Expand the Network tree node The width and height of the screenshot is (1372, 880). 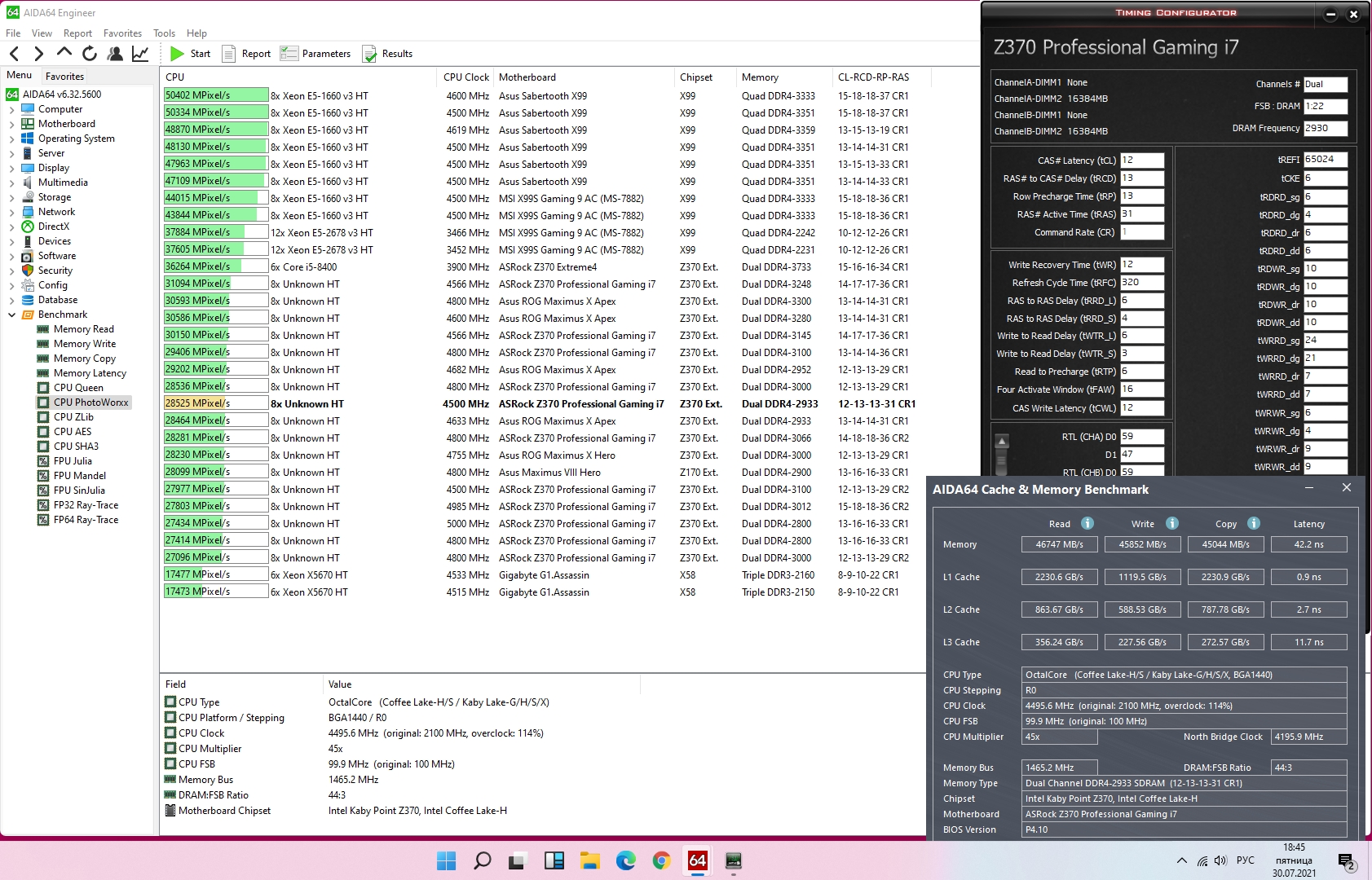pyautogui.click(x=11, y=212)
